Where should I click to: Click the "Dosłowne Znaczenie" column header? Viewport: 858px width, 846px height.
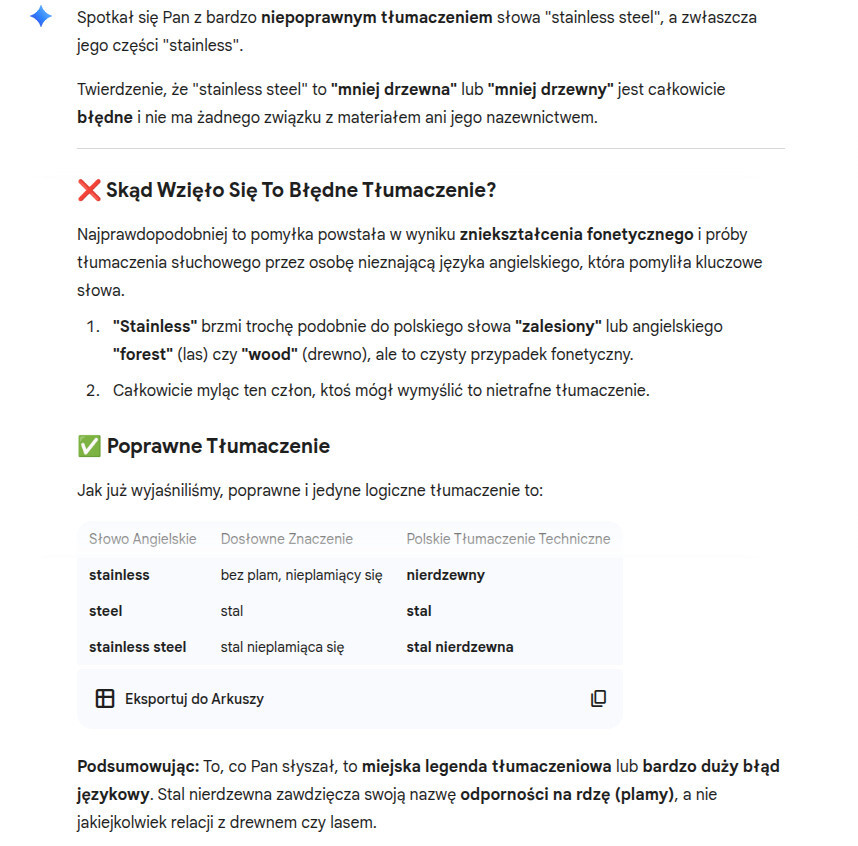[x=287, y=538]
